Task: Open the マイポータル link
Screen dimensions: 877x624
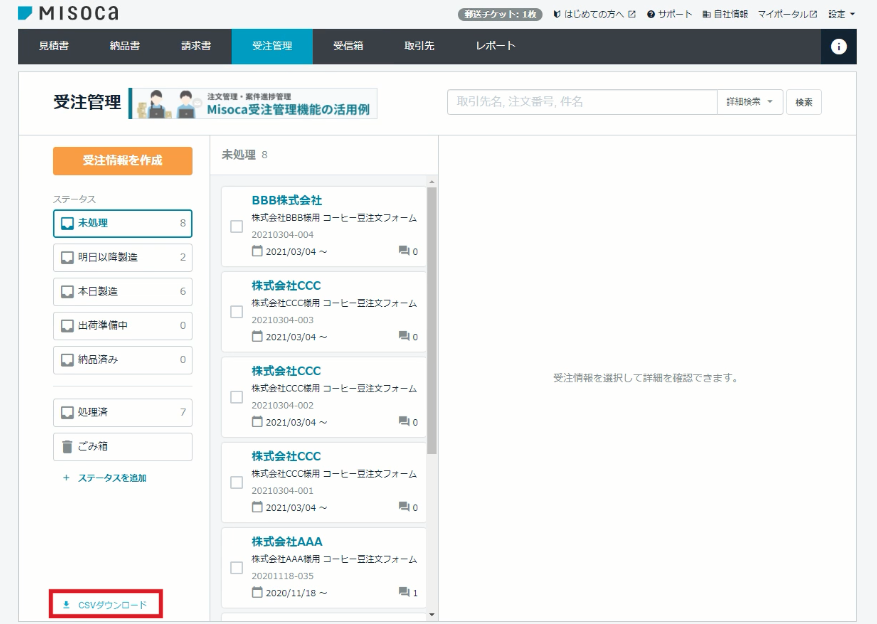Action: pos(787,14)
